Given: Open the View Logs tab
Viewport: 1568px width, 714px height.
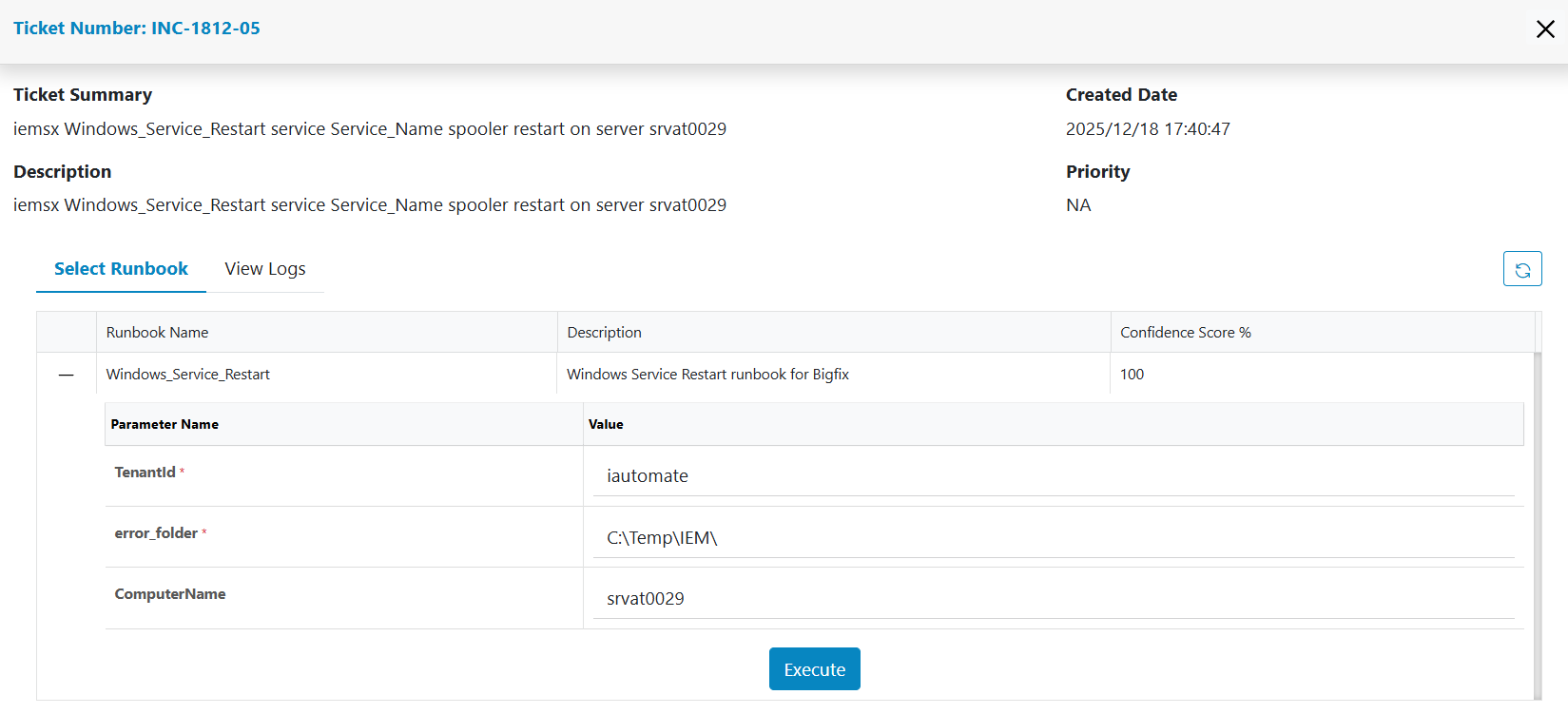Looking at the screenshot, I should click(265, 269).
